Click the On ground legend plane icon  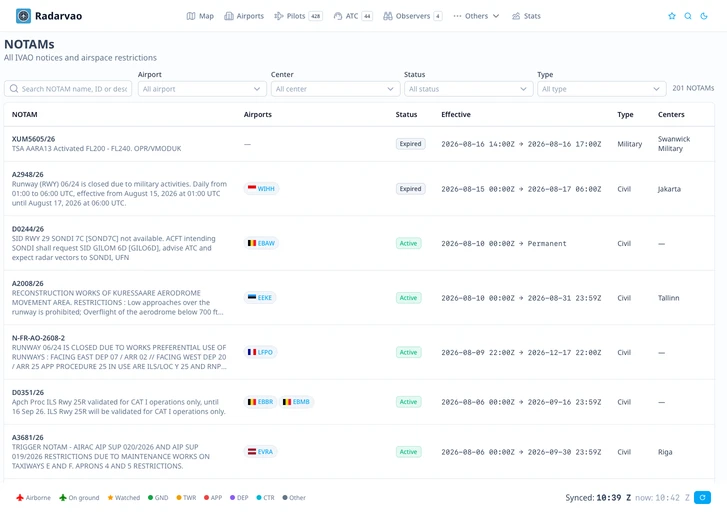(x=63, y=498)
